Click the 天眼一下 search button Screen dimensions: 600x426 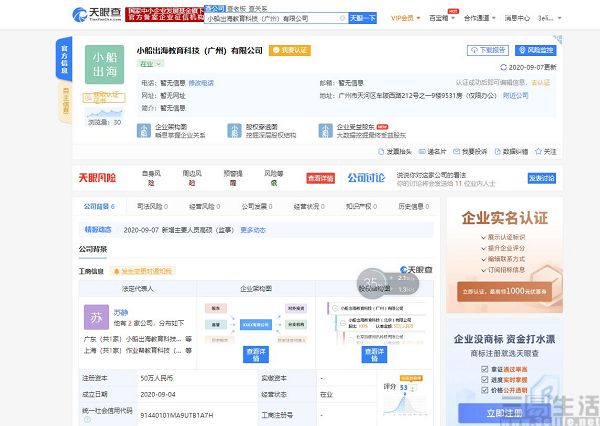(x=362, y=18)
